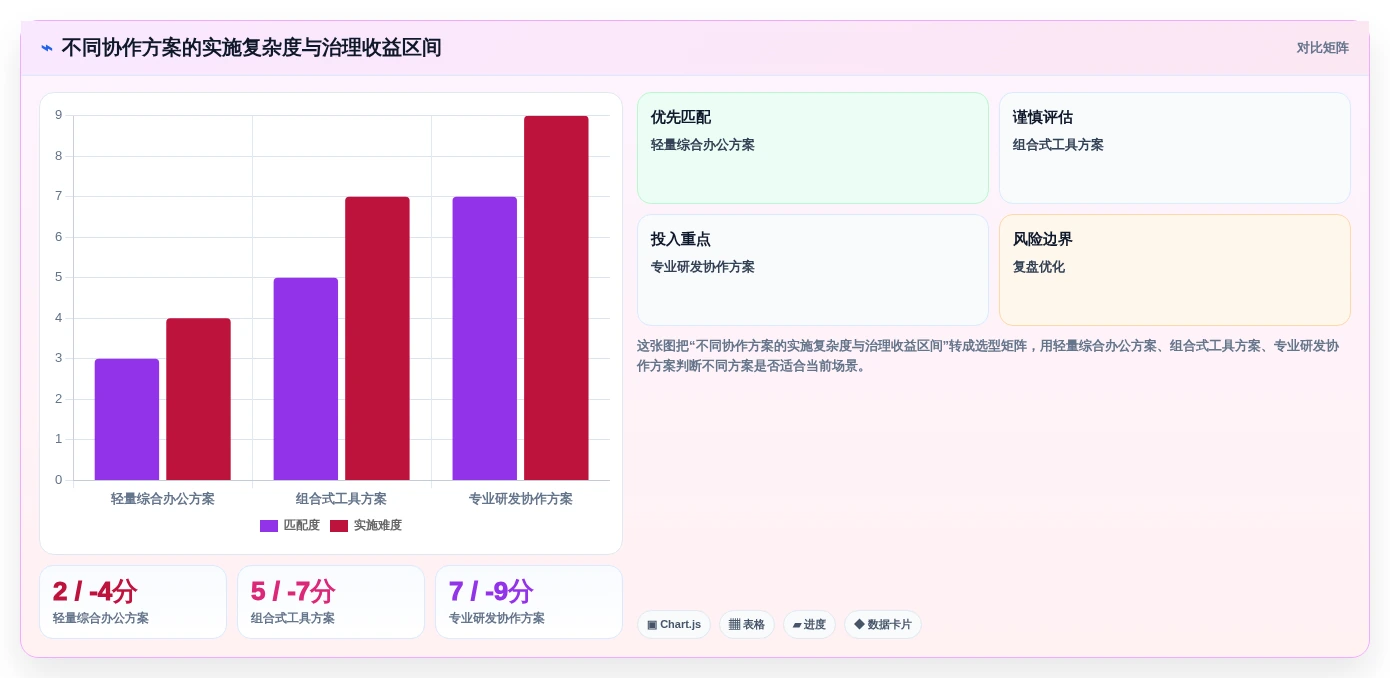Click the 对比矩阵 label in header
This screenshot has height=678, width=1390.
click(1322, 48)
